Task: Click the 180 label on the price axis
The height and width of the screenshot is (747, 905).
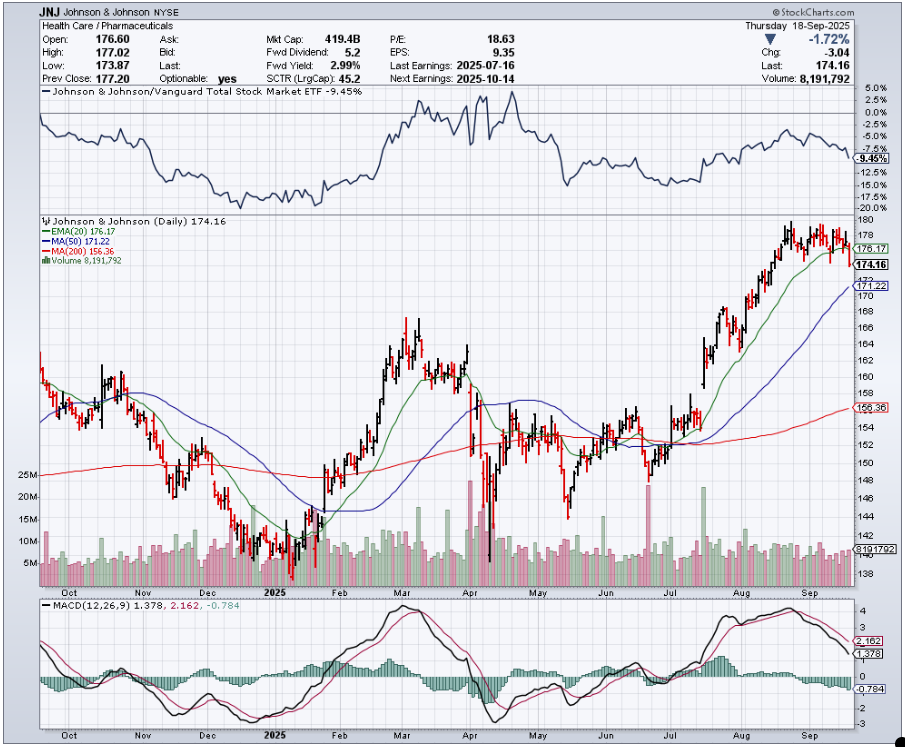Action: point(865,220)
